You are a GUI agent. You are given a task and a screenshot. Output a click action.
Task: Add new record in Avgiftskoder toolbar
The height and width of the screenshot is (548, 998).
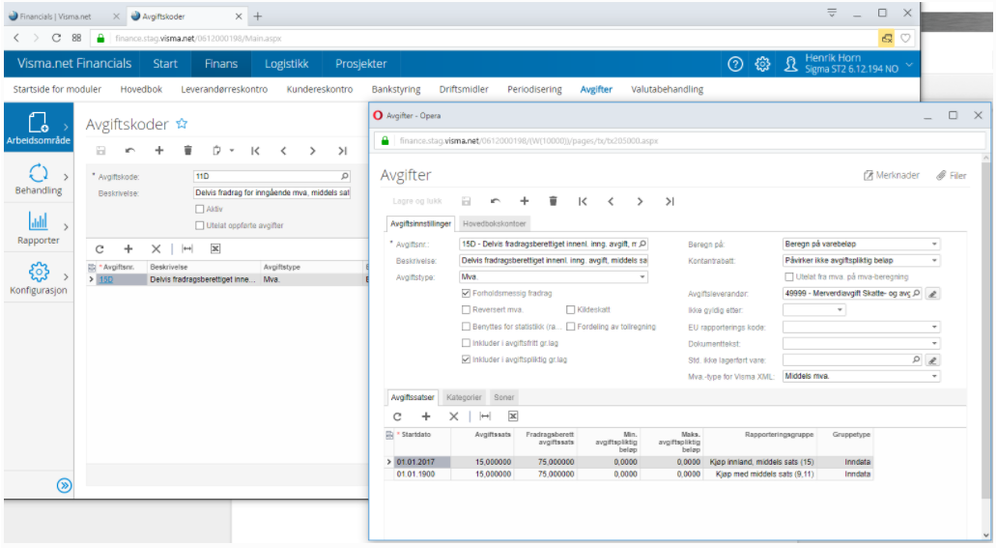159,151
